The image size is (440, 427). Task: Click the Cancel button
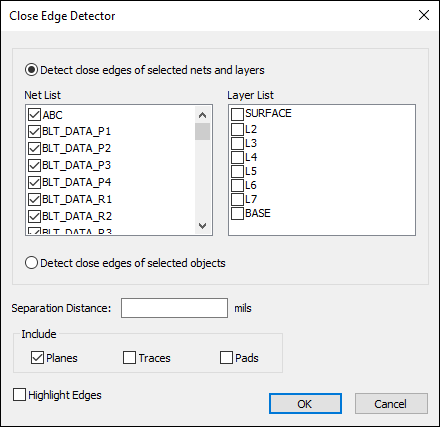(391, 404)
